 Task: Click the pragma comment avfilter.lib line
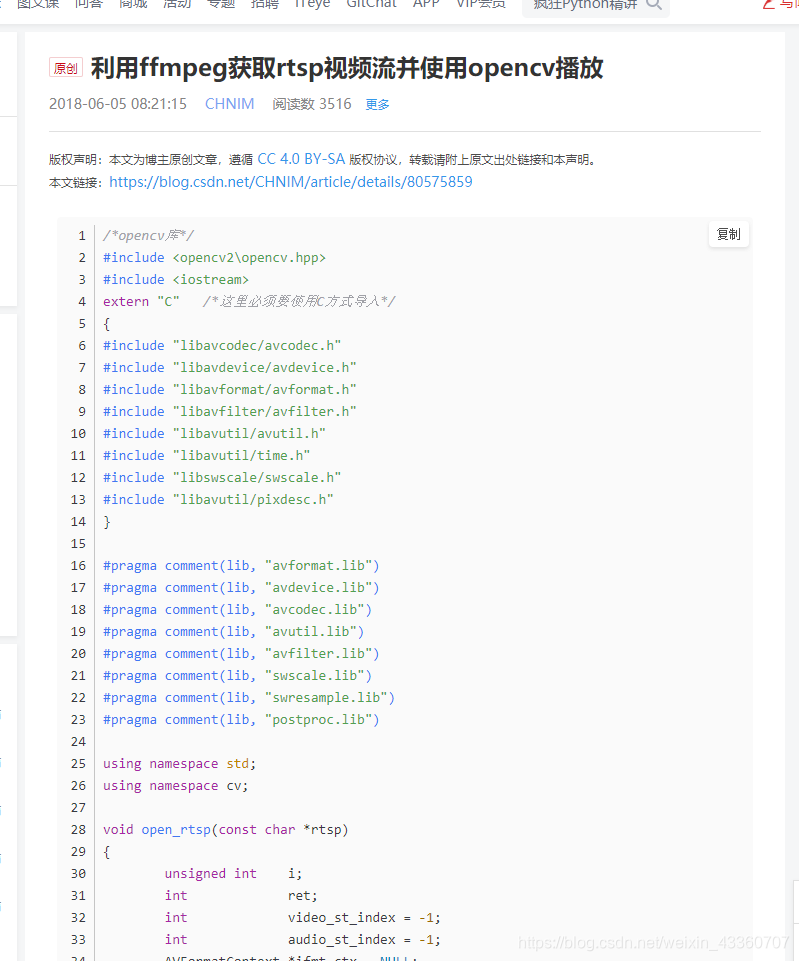(x=241, y=654)
